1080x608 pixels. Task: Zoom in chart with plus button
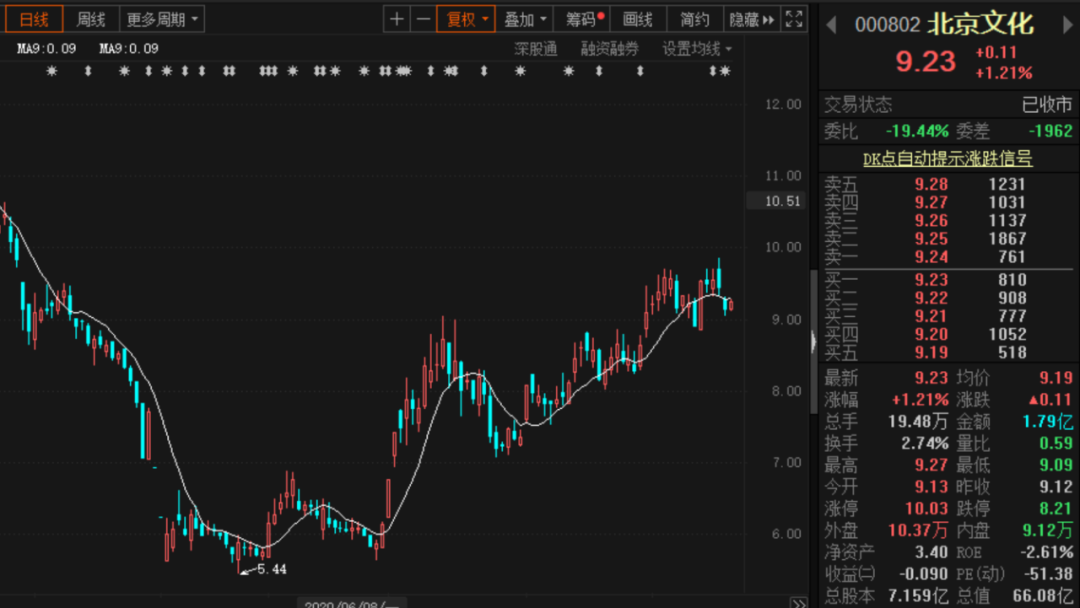[x=398, y=19]
